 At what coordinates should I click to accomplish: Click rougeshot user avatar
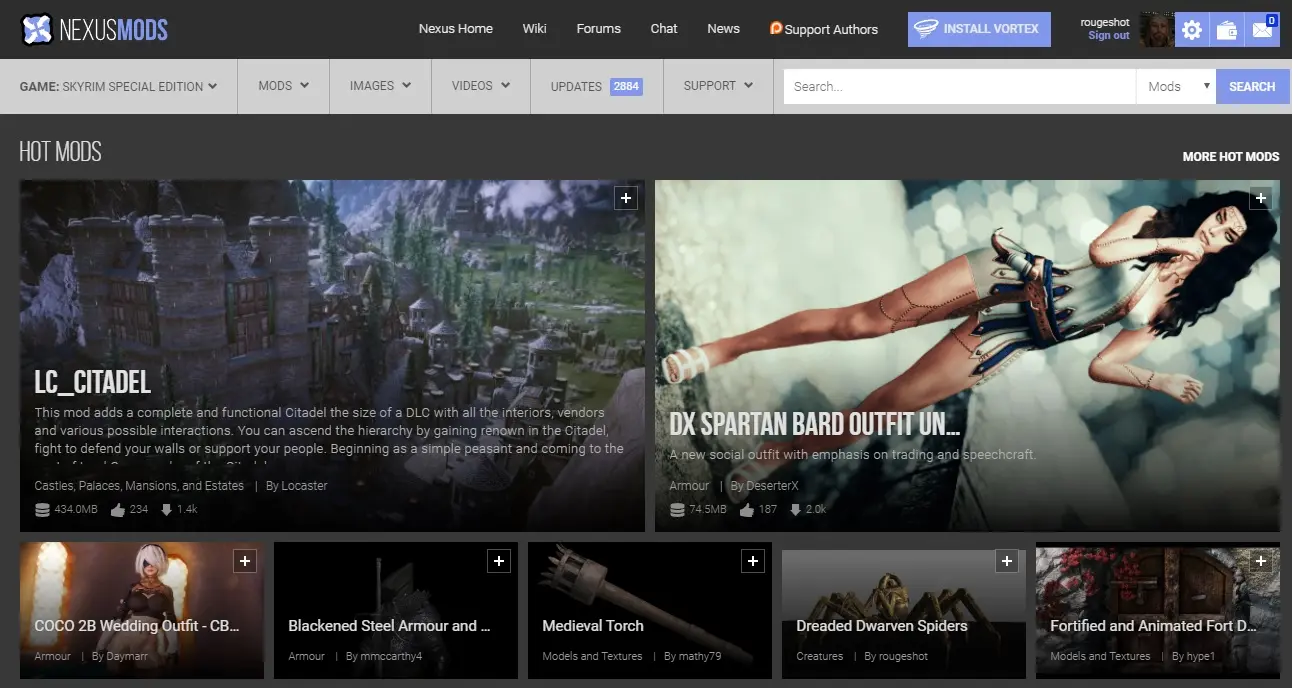point(1156,30)
